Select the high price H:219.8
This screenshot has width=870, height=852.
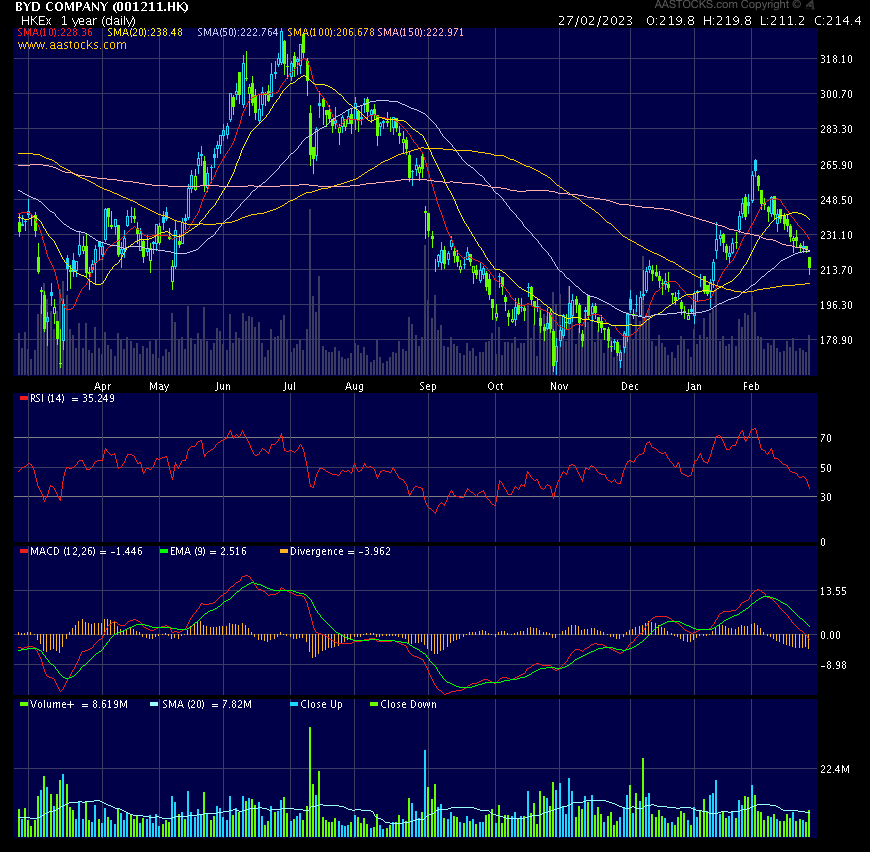[727, 21]
